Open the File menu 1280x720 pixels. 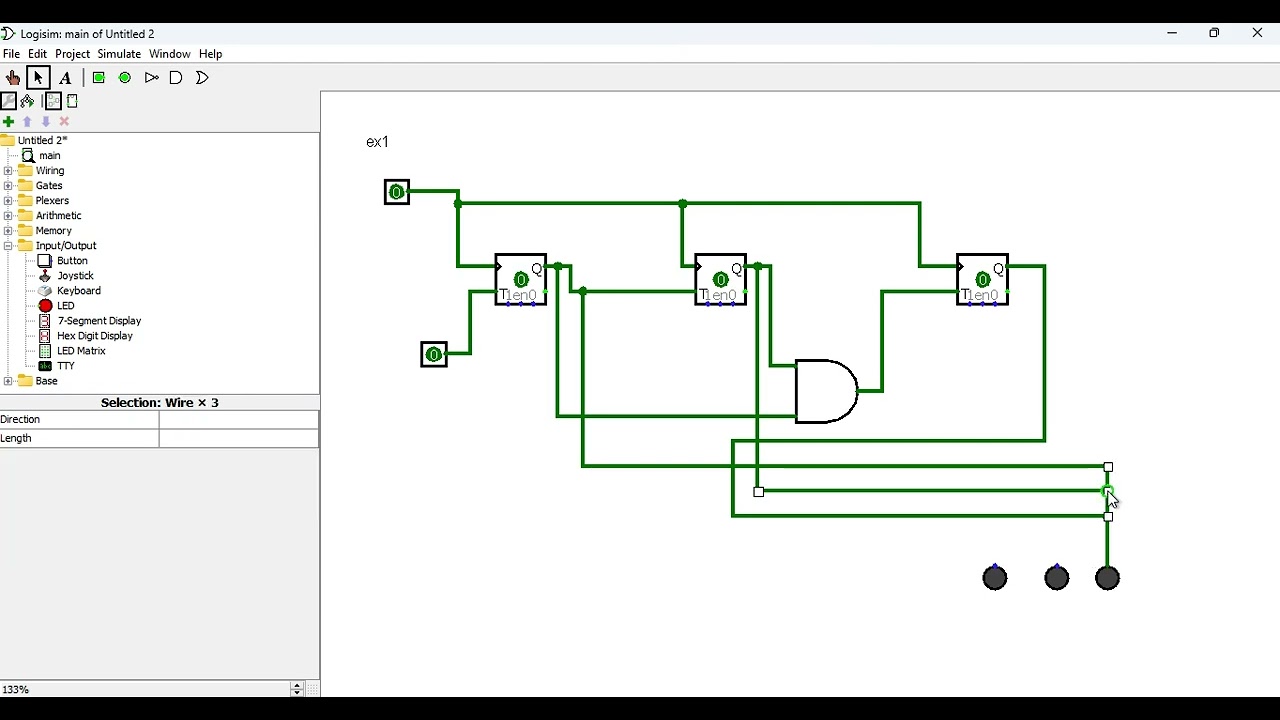(11, 54)
